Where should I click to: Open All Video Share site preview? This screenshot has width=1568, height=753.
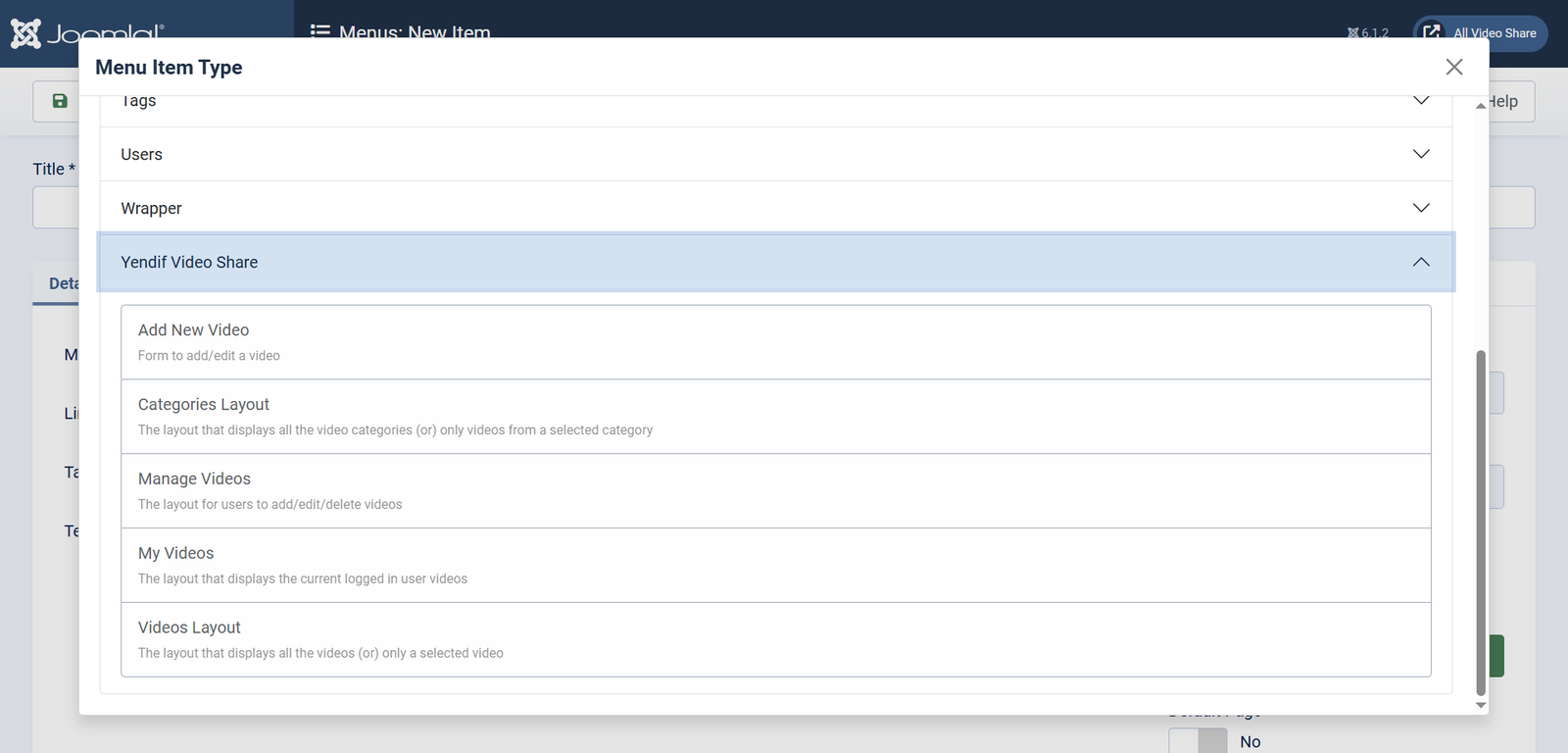click(1481, 33)
